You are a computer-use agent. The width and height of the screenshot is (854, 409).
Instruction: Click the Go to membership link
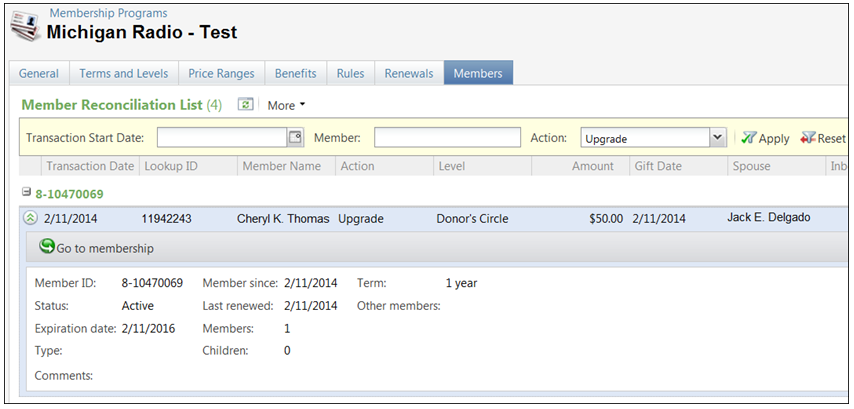pyautogui.click(x=105, y=248)
